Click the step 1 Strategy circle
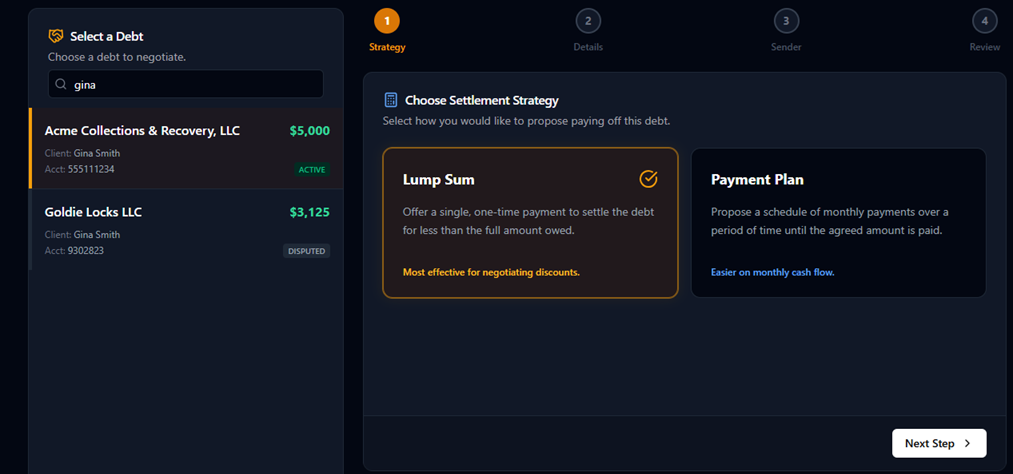The width and height of the screenshot is (1013, 474). click(386, 20)
